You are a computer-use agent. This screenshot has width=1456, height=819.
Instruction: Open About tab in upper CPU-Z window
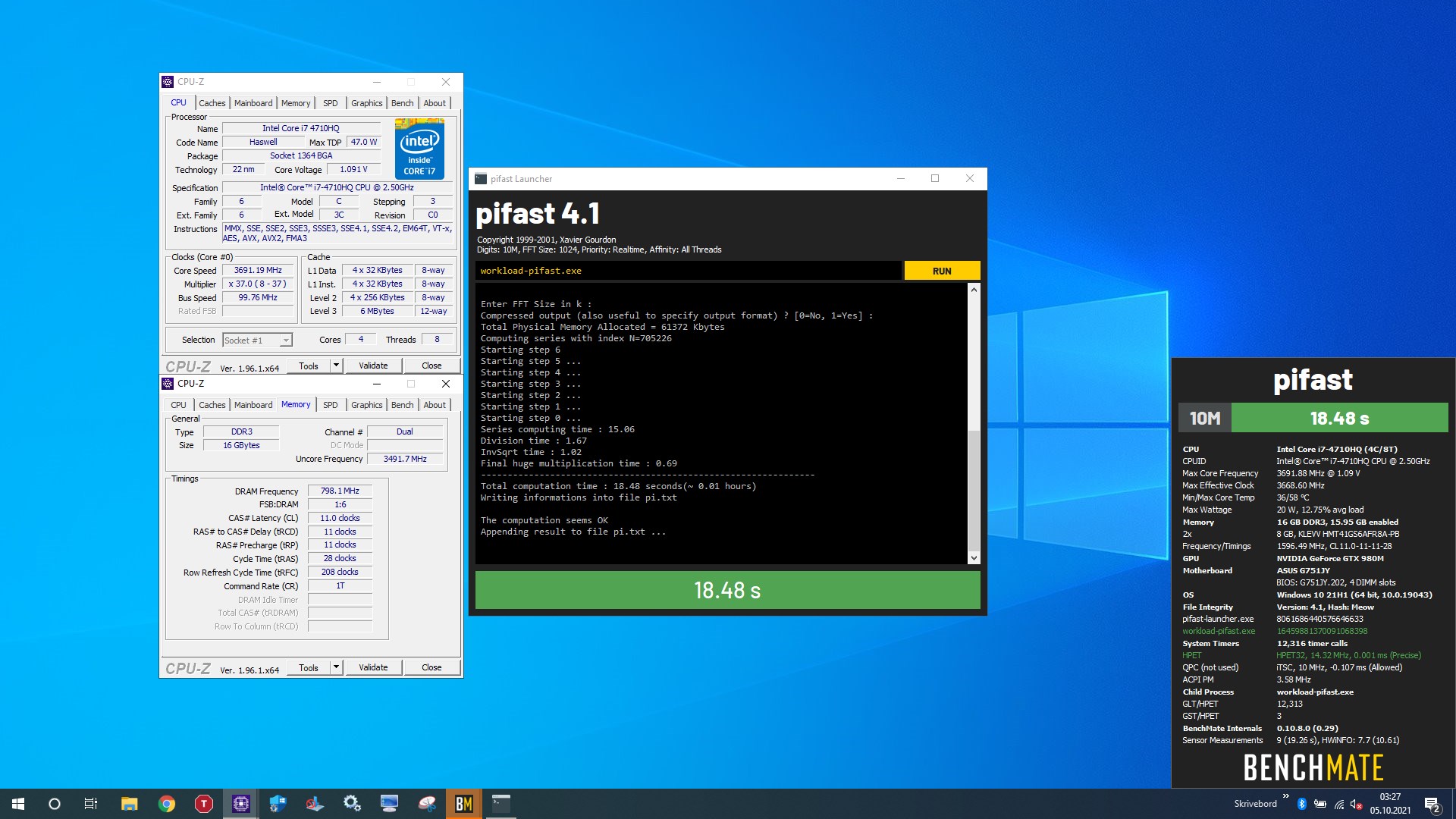(x=435, y=103)
